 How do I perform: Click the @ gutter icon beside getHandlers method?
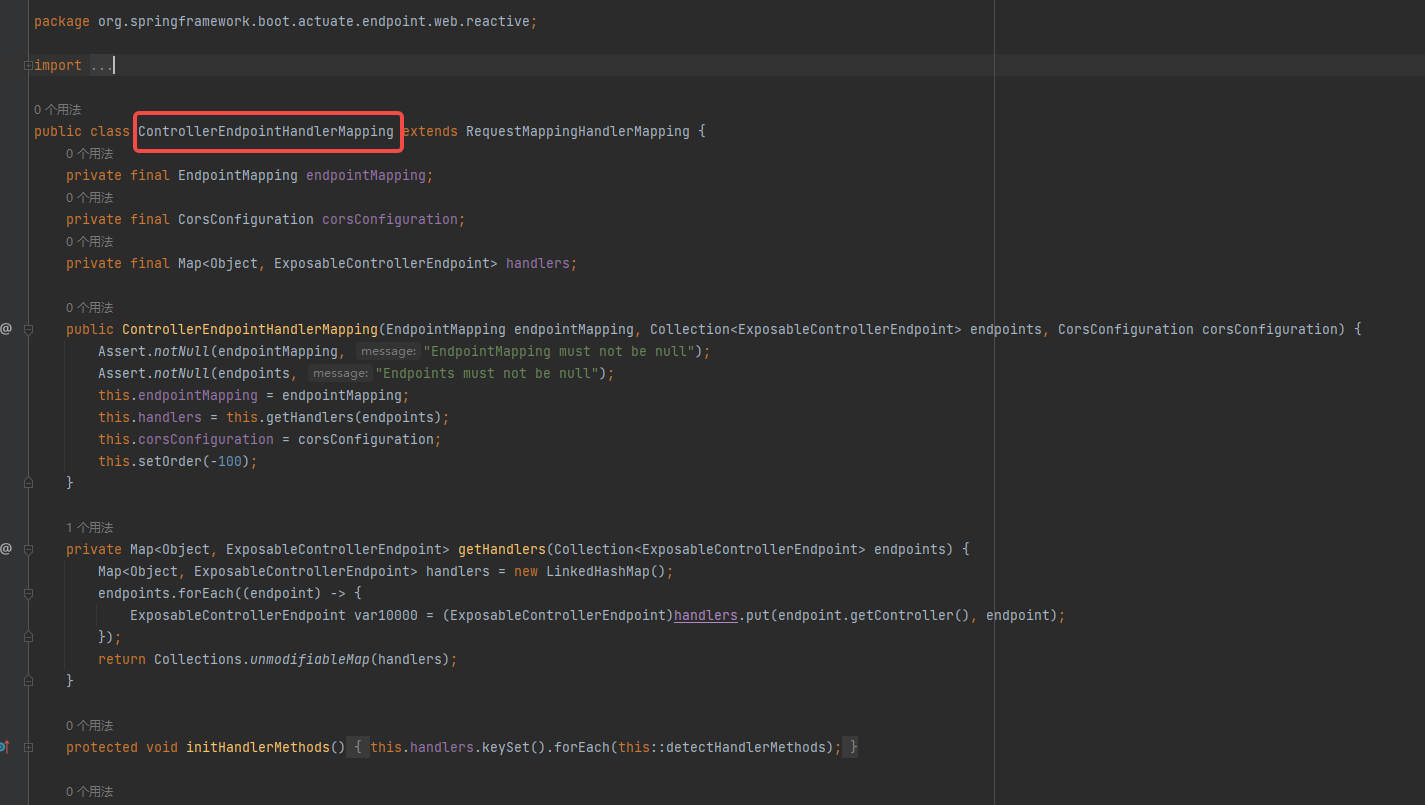tap(6, 549)
